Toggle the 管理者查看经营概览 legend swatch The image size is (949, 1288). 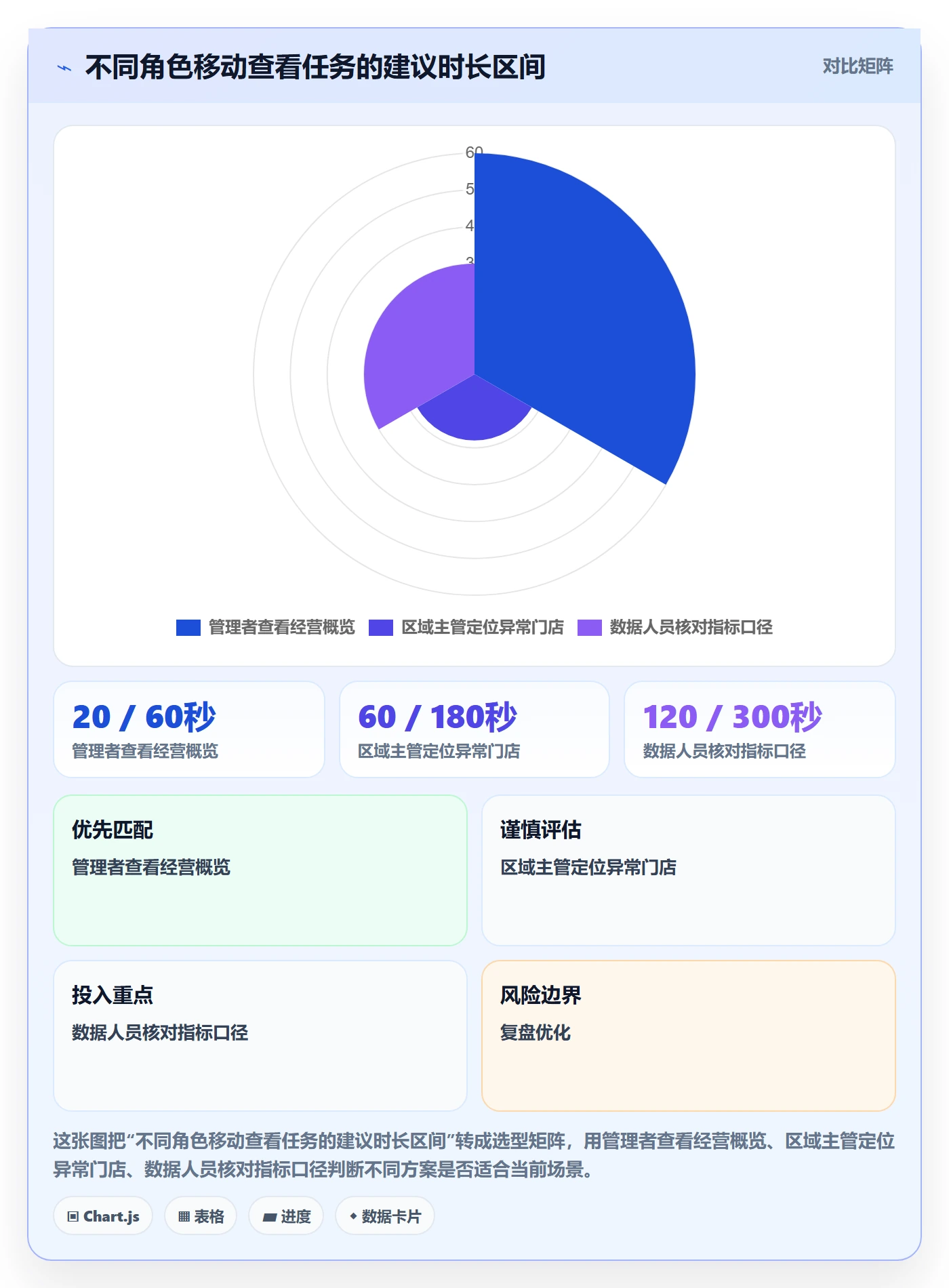pyautogui.click(x=188, y=628)
